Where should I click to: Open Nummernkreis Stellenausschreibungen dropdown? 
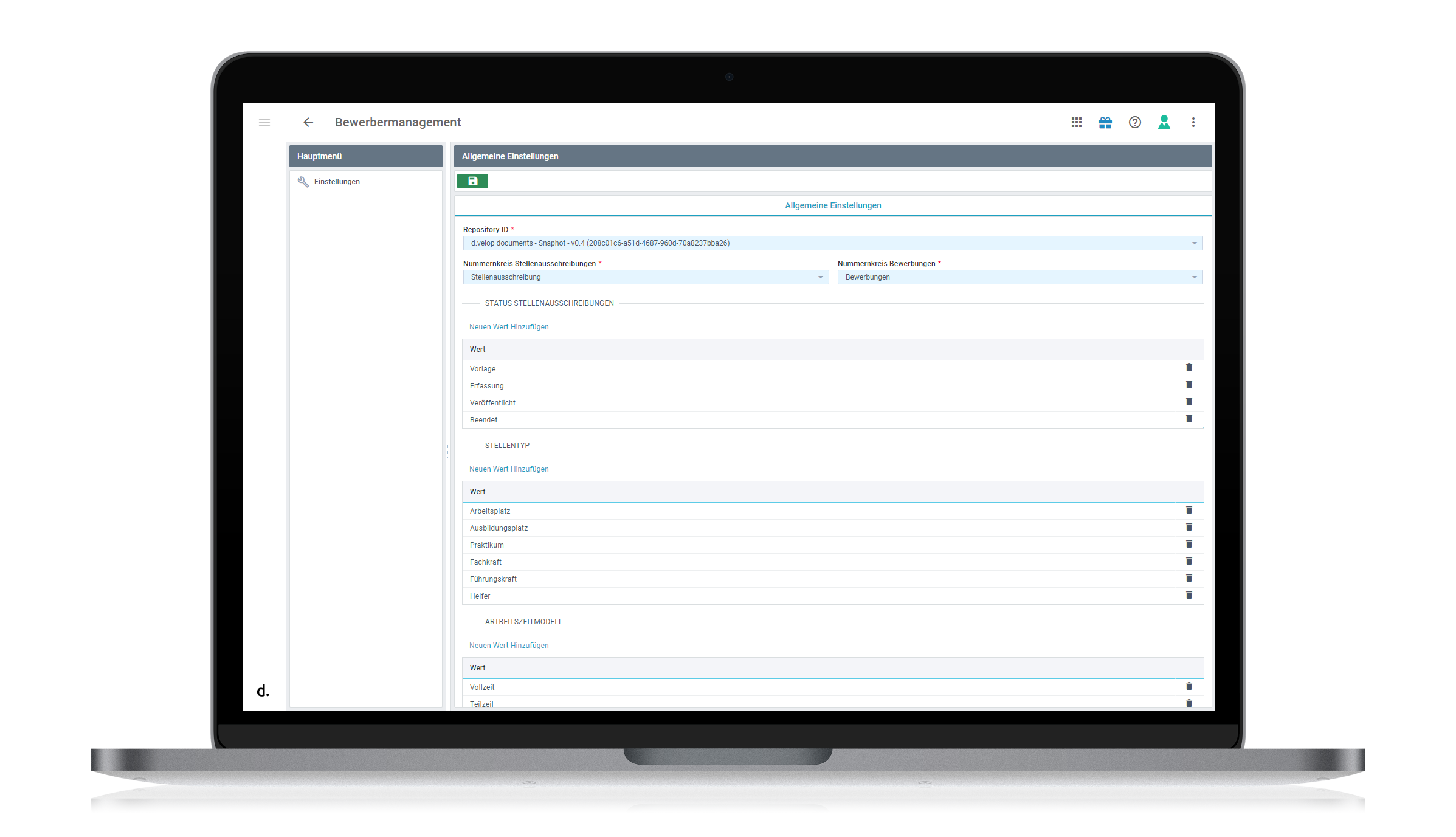click(646, 277)
